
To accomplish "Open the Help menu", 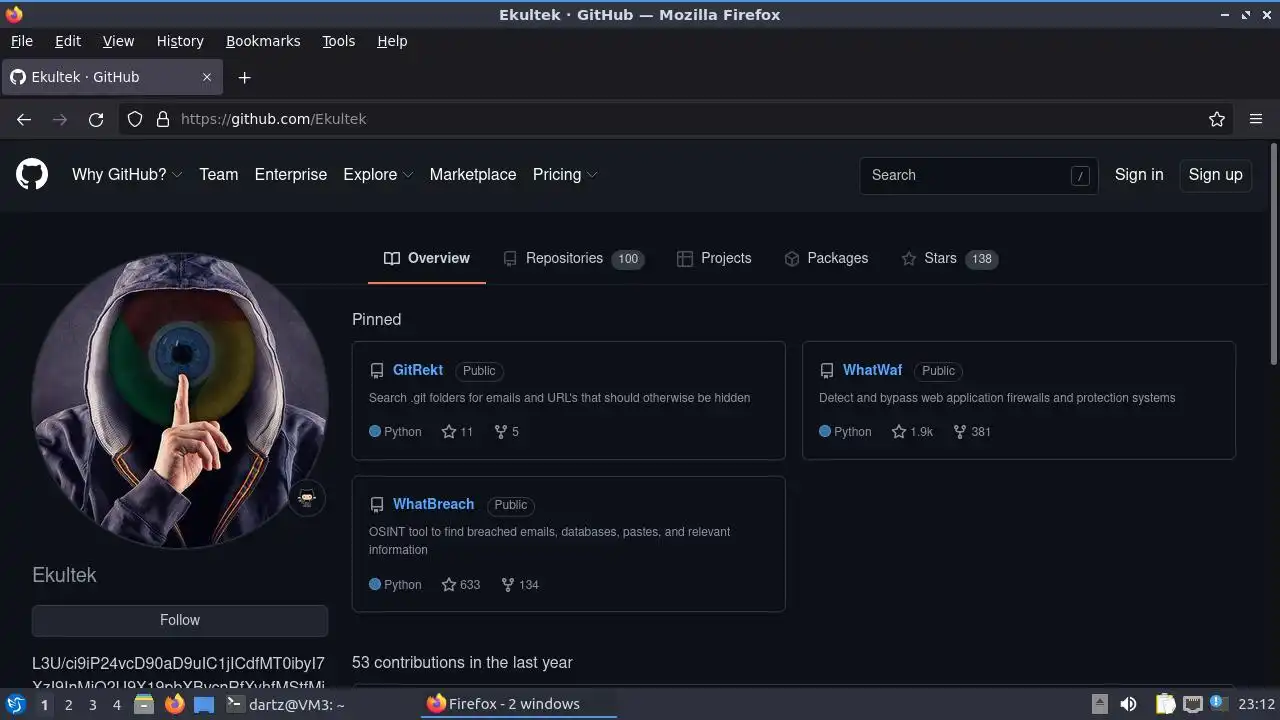I will (392, 41).
